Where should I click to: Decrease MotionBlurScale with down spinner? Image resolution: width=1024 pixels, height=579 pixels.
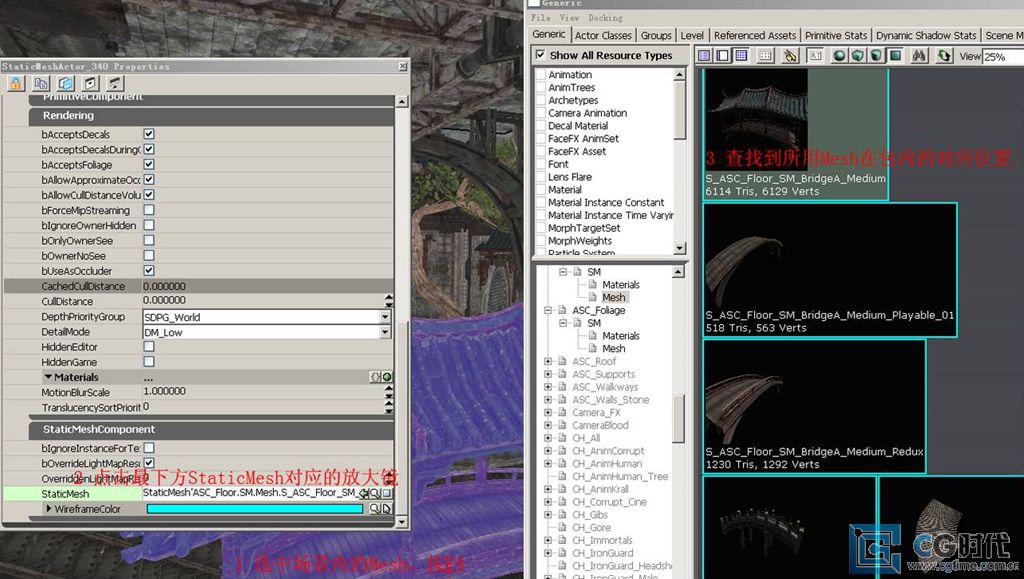pyautogui.click(x=389, y=396)
